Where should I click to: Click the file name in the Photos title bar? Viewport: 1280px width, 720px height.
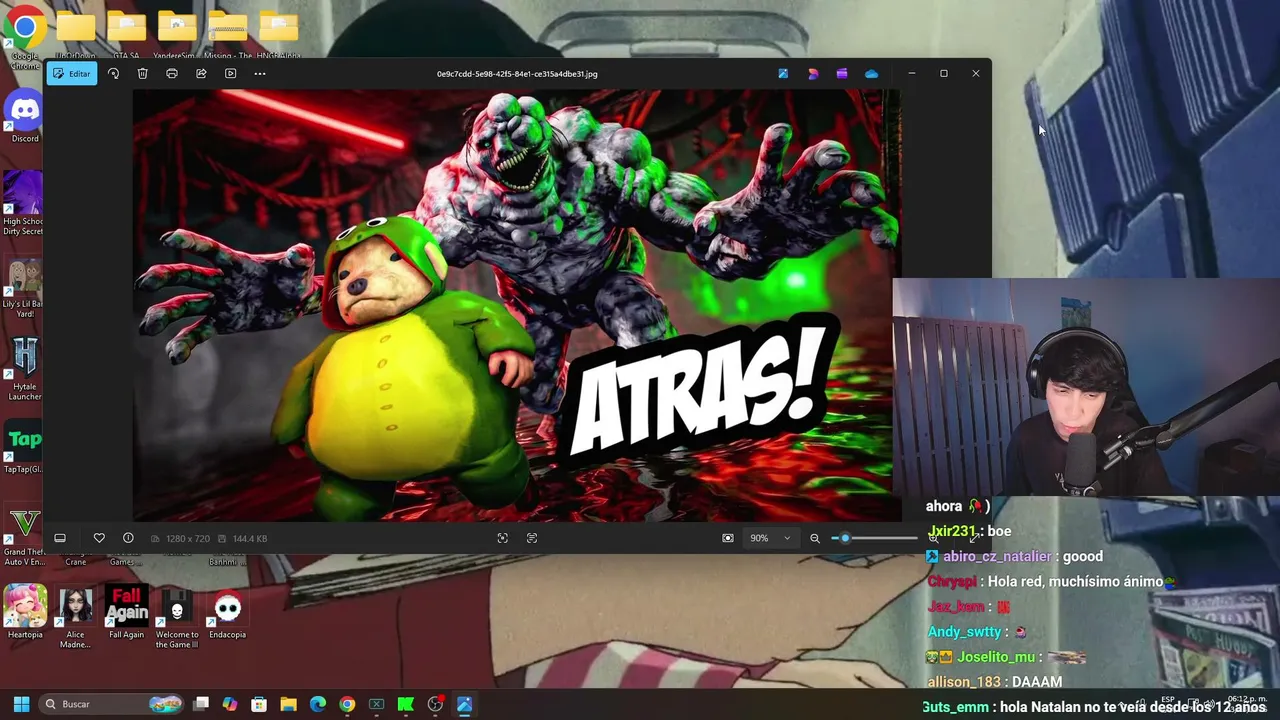click(x=517, y=74)
